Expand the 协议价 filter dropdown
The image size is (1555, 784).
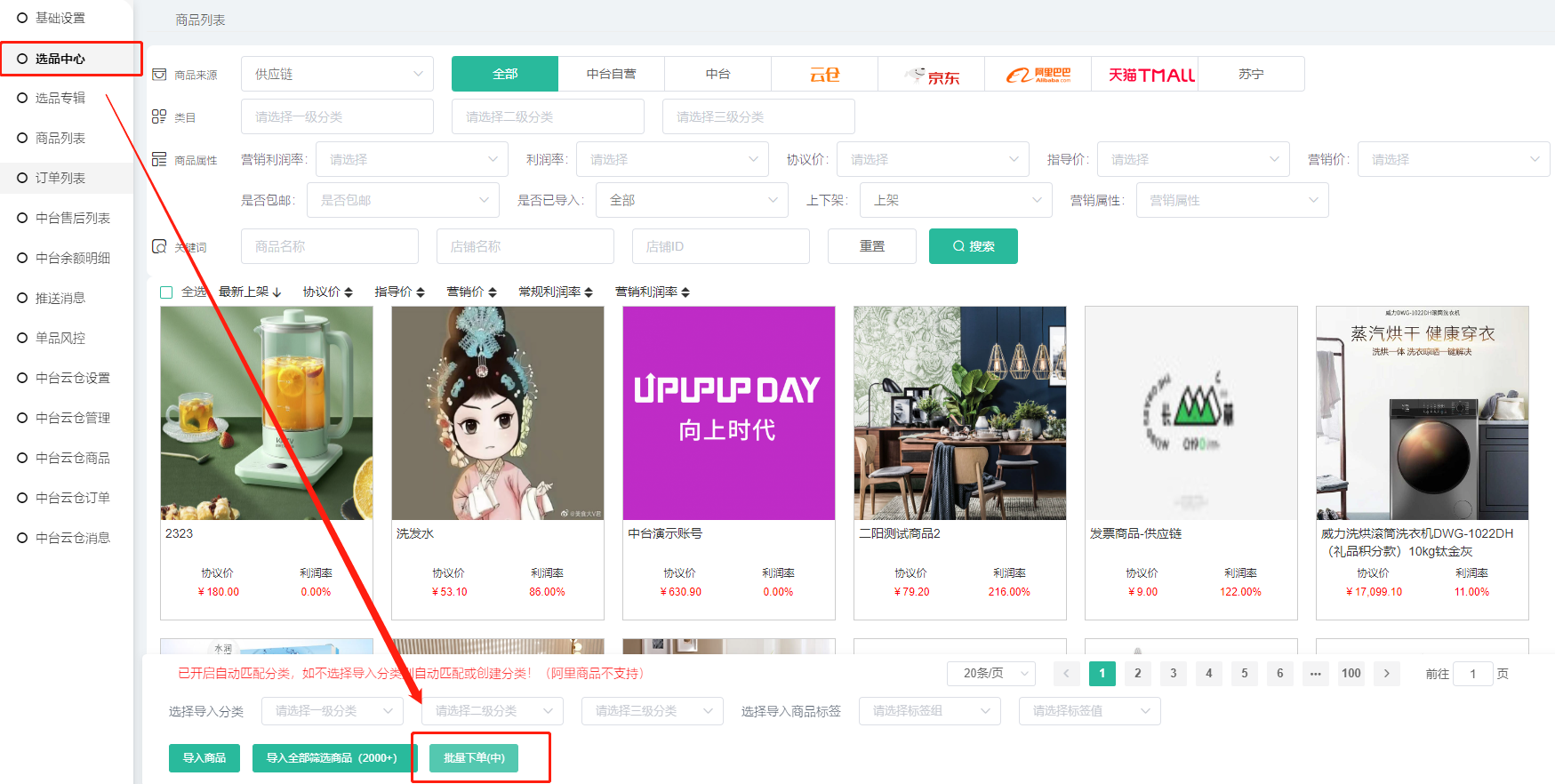click(x=933, y=159)
